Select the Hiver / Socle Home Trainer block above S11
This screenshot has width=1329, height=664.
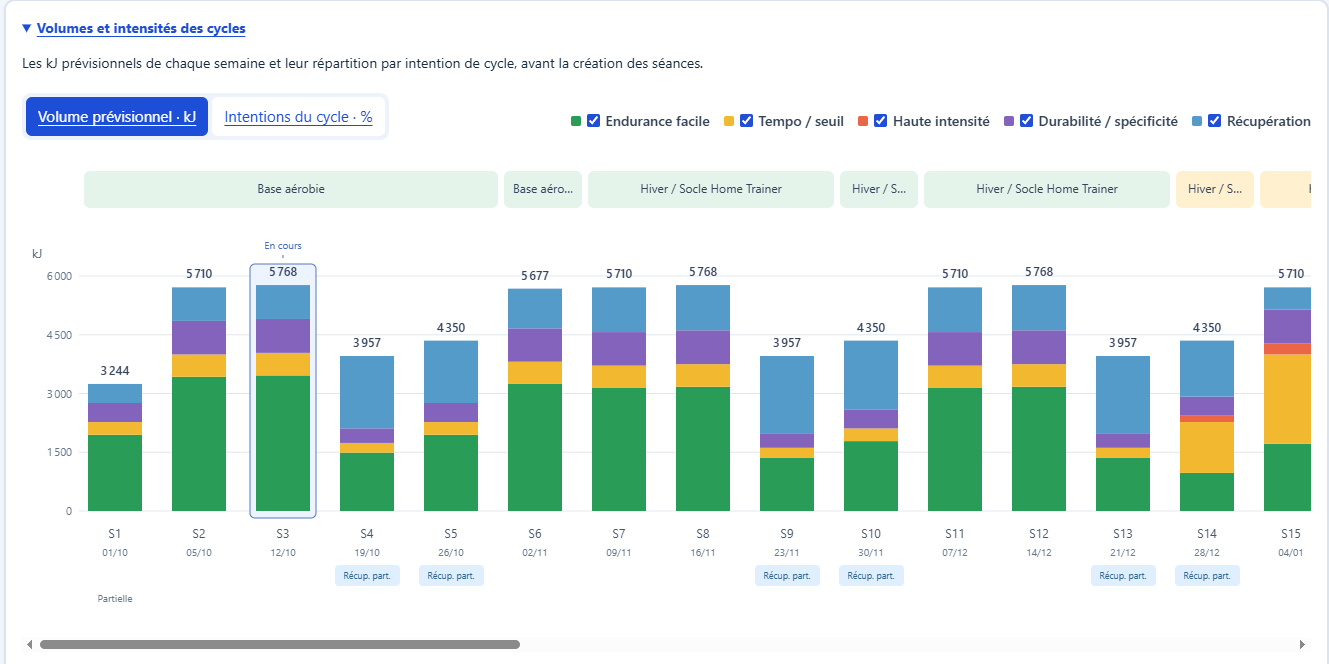[1047, 189]
